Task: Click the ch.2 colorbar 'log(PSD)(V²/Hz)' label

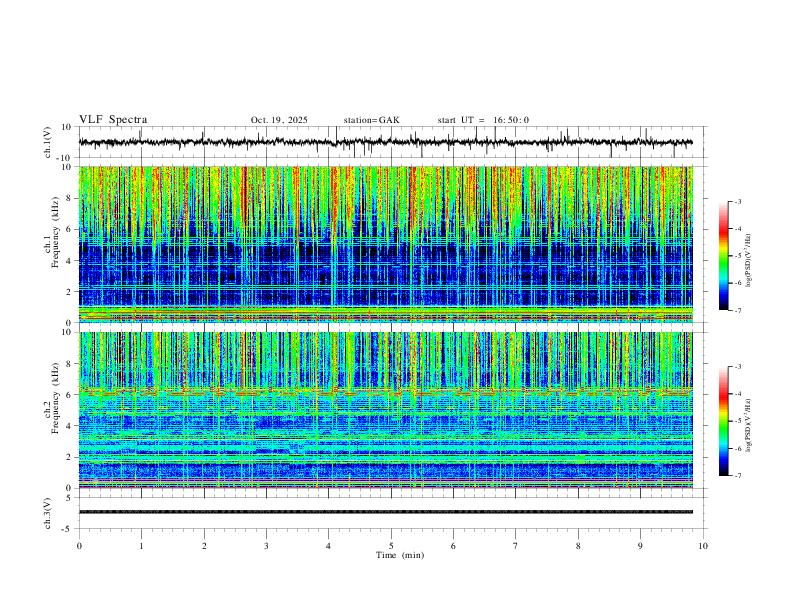Action: [x=749, y=426]
